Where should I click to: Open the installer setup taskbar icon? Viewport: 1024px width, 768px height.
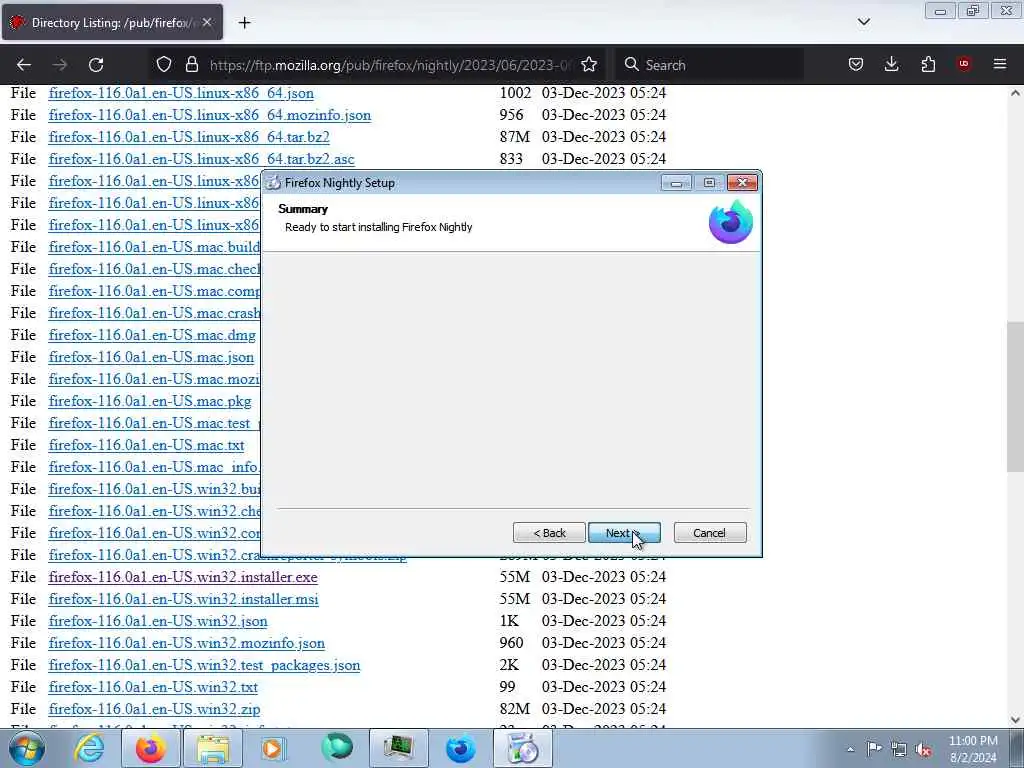(523, 748)
